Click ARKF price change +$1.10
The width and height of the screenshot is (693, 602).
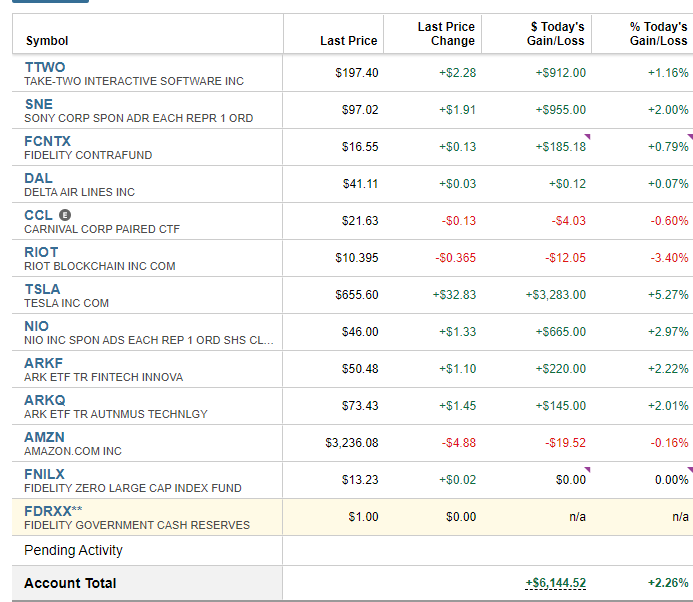pyautogui.click(x=457, y=369)
